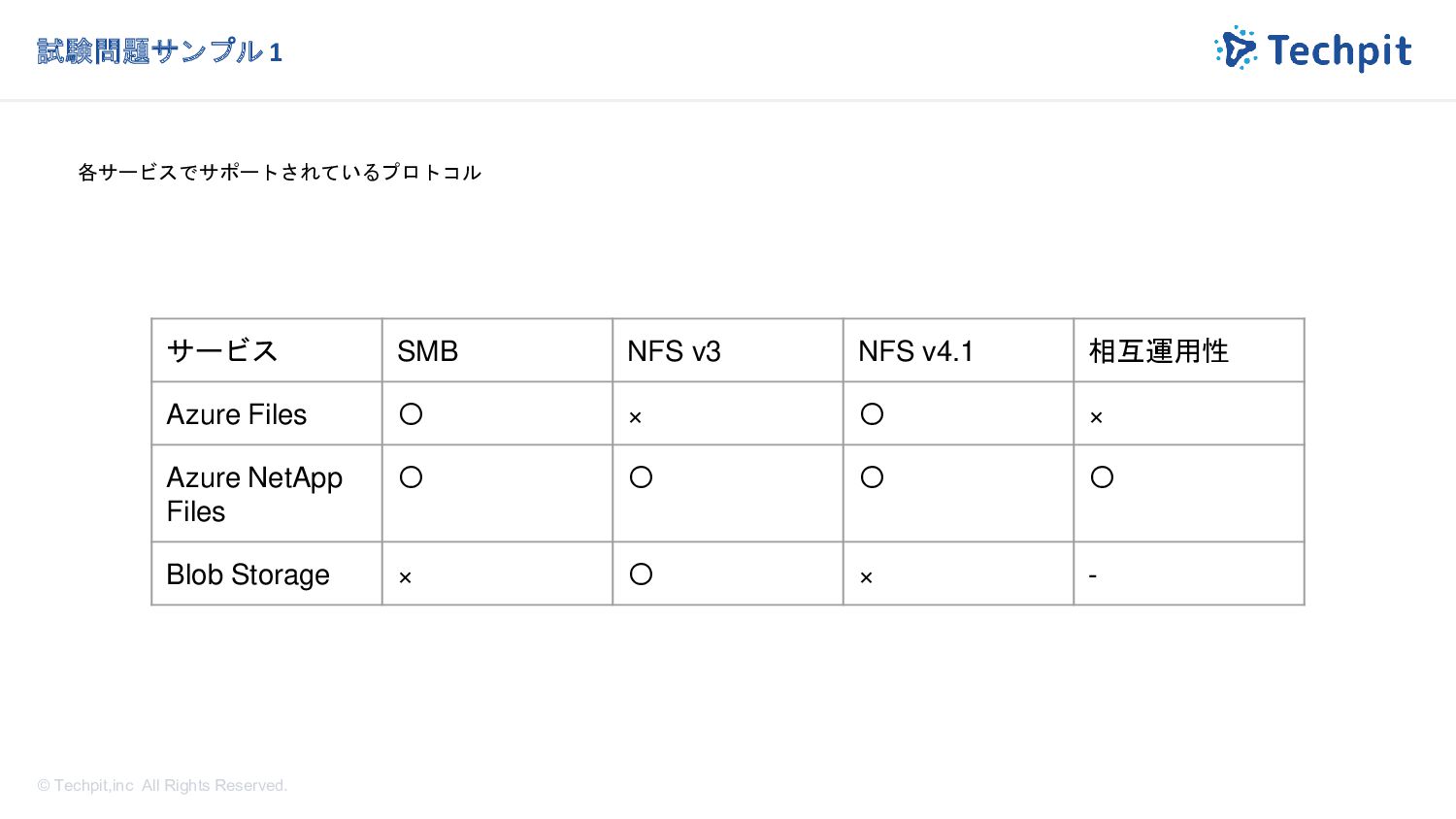Click the cross in Azure Files 相互運用性 cell
The width and height of the screenshot is (1456, 819).
pyautogui.click(x=1096, y=417)
